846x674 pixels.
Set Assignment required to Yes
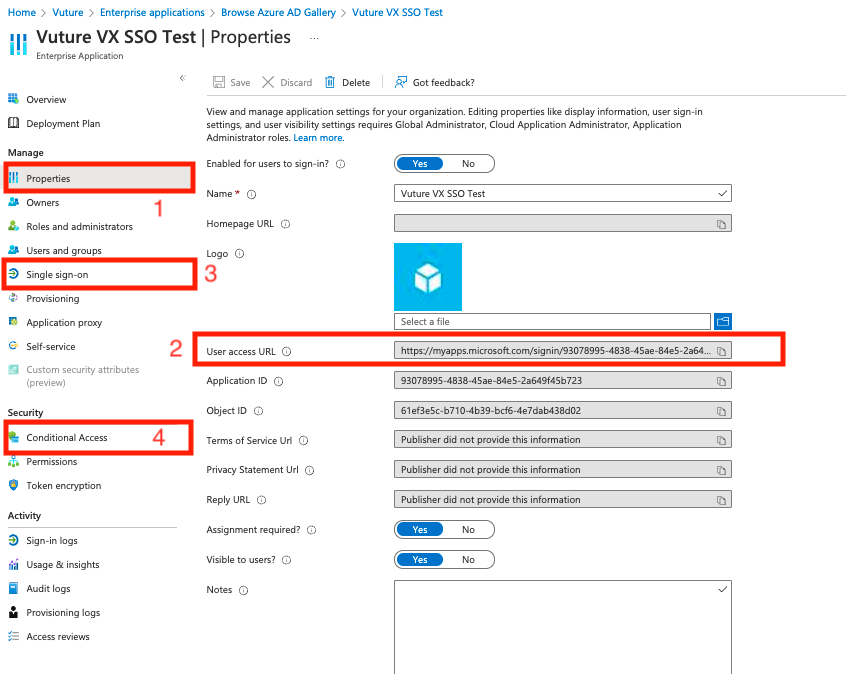click(420, 529)
